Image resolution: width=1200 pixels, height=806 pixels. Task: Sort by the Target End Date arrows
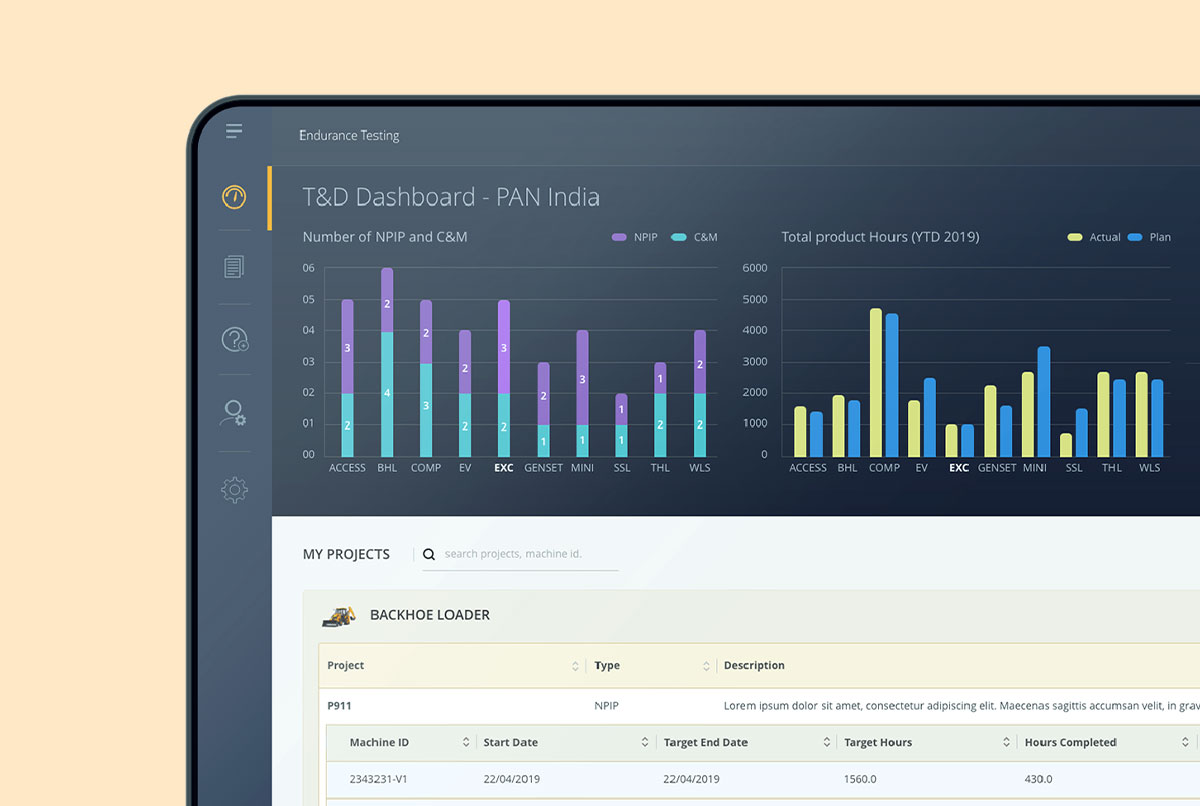click(826, 743)
